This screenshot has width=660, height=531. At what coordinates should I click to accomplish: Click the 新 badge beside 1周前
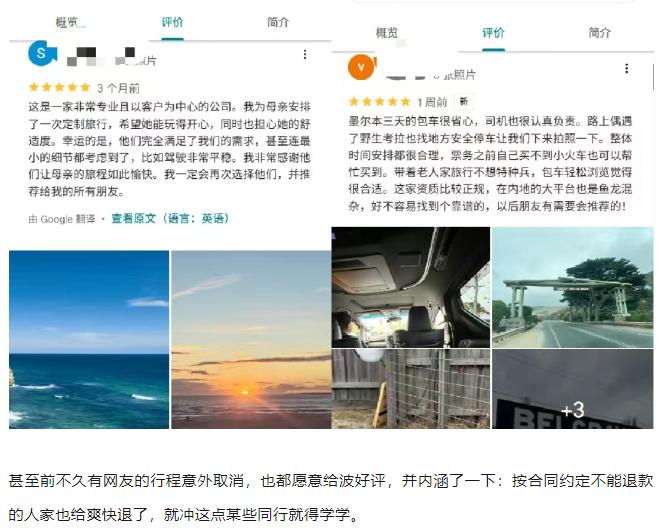click(464, 101)
